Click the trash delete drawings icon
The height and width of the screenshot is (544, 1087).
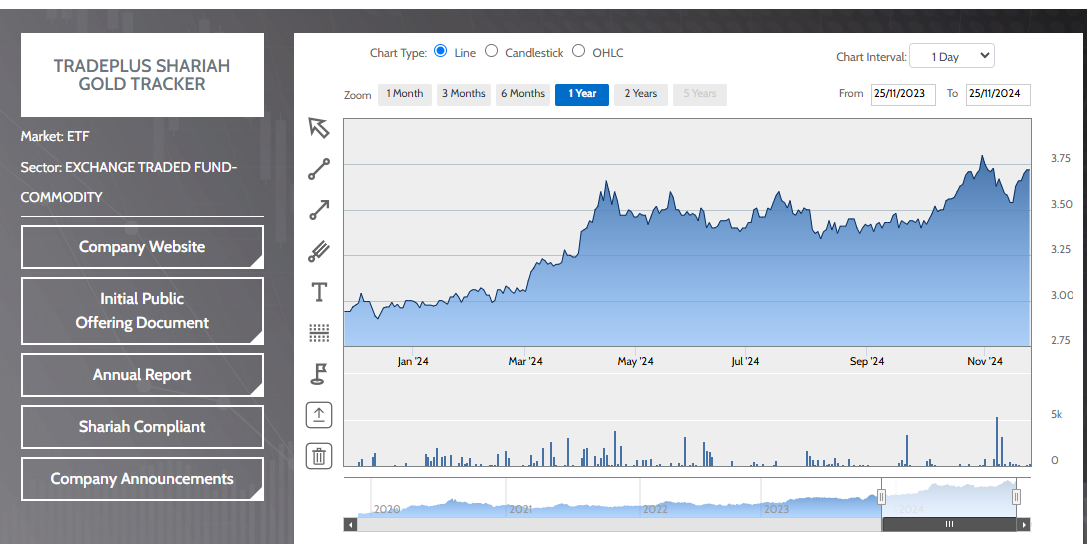pyautogui.click(x=319, y=457)
